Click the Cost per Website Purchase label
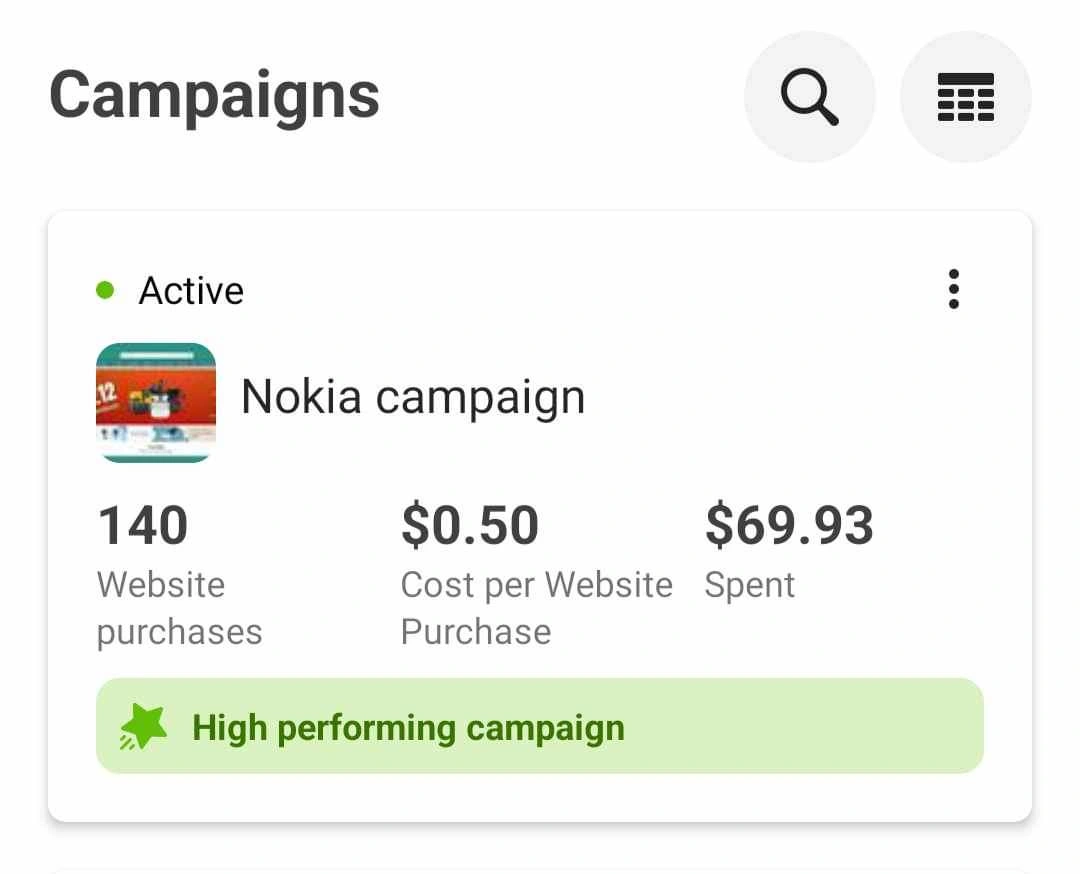The height and width of the screenshot is (874, 1080). pyautogui.click(x=536, y=608)
